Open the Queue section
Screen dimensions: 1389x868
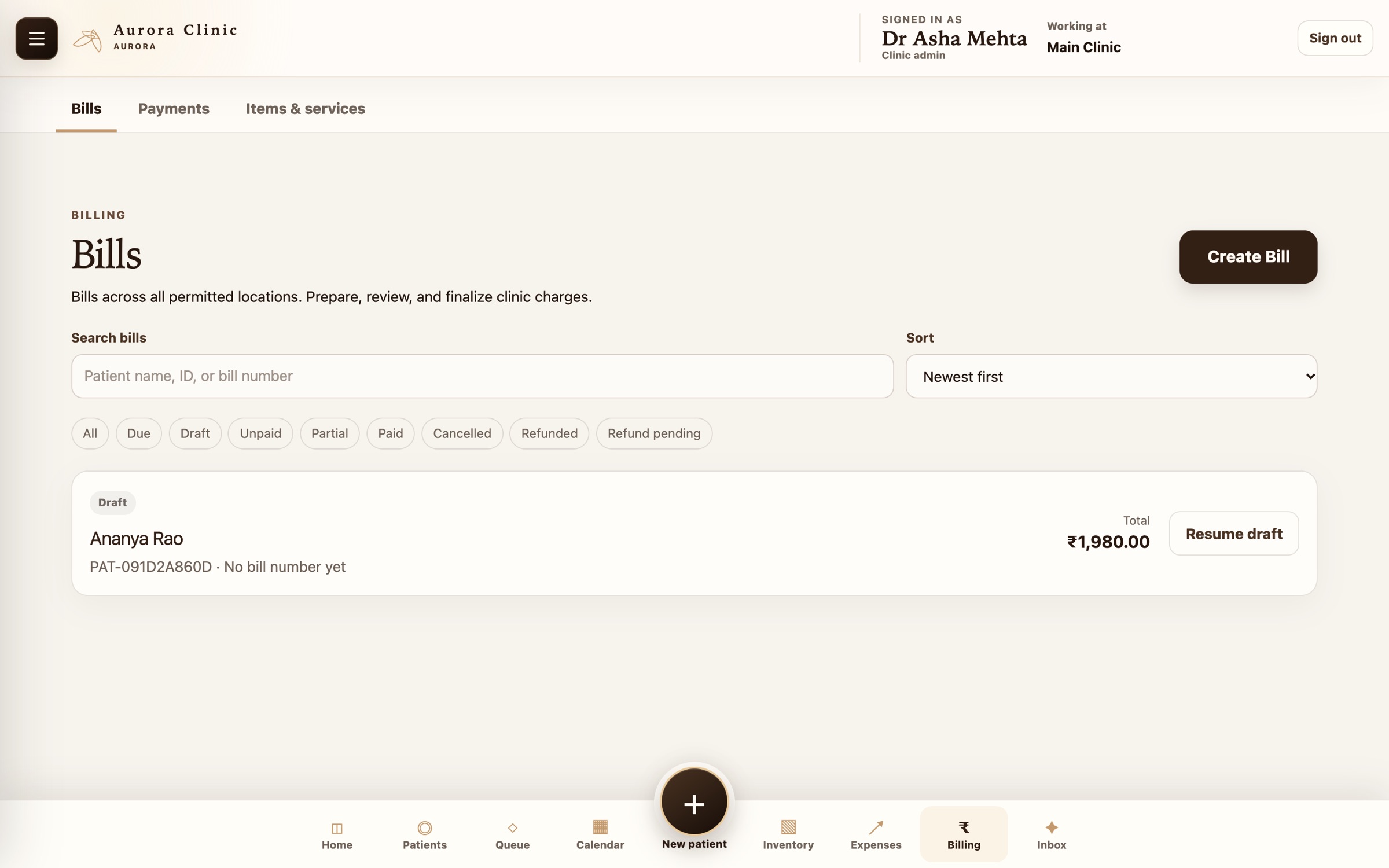coord(512,835)
